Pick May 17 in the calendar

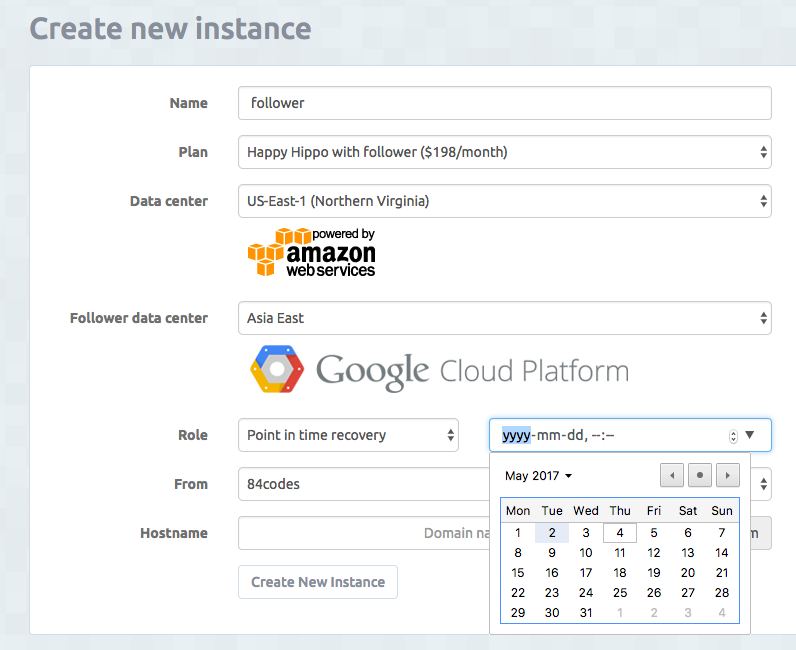[x=586, y=573]
